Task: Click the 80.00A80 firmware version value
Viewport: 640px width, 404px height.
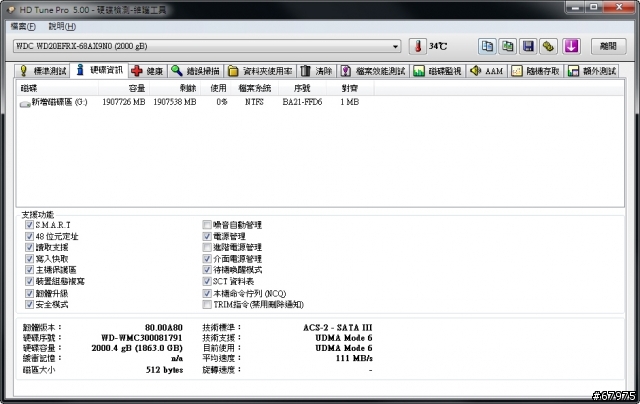Action: [x=164, y=328]
